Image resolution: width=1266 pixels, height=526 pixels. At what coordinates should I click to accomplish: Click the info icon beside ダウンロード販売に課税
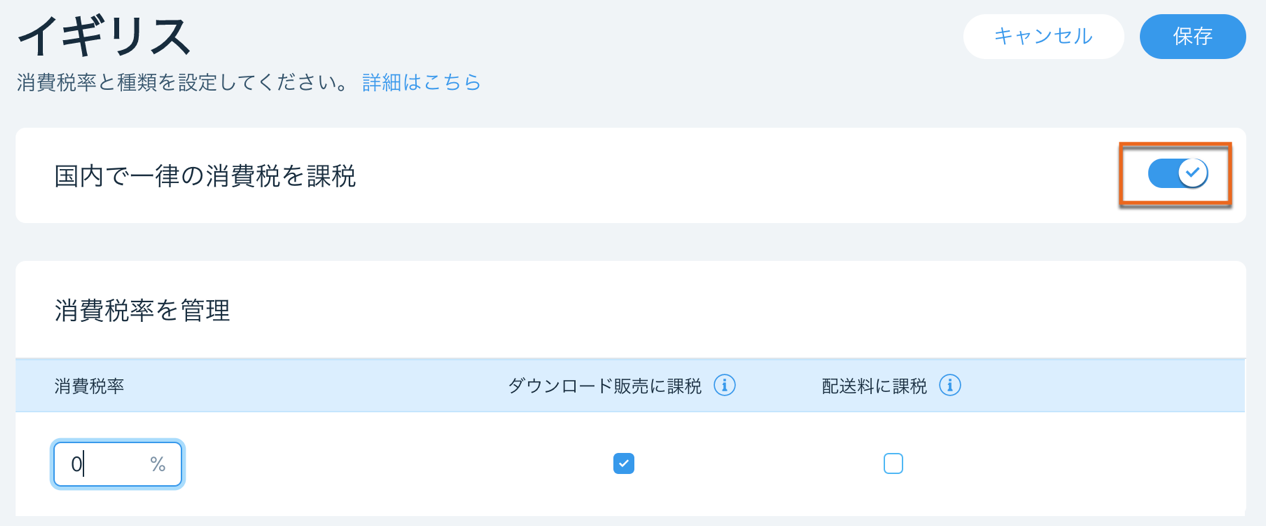725,385
